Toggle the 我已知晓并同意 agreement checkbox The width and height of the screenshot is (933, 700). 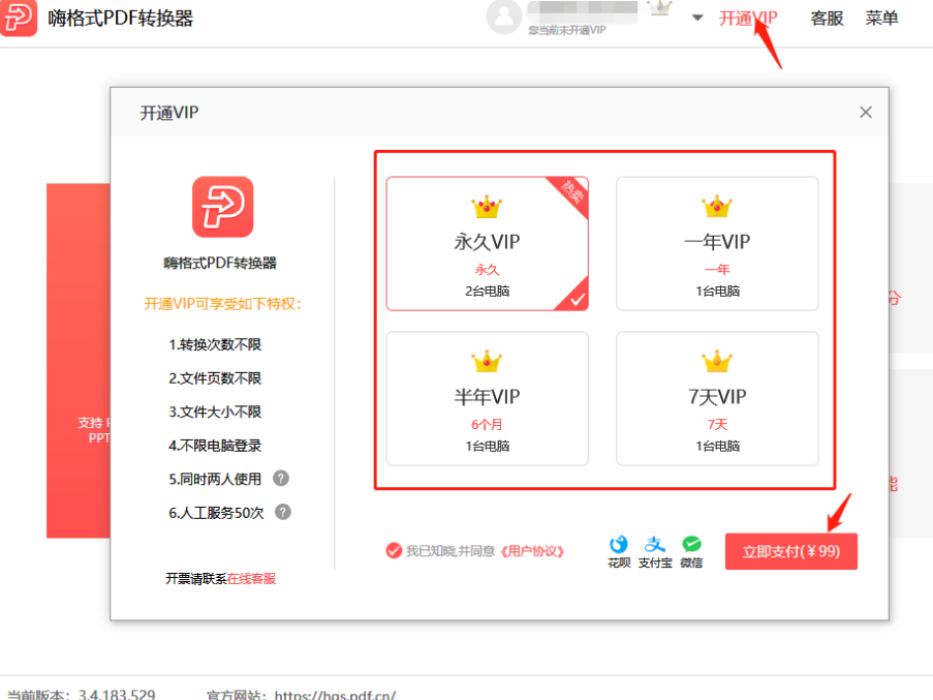point(393,551)
